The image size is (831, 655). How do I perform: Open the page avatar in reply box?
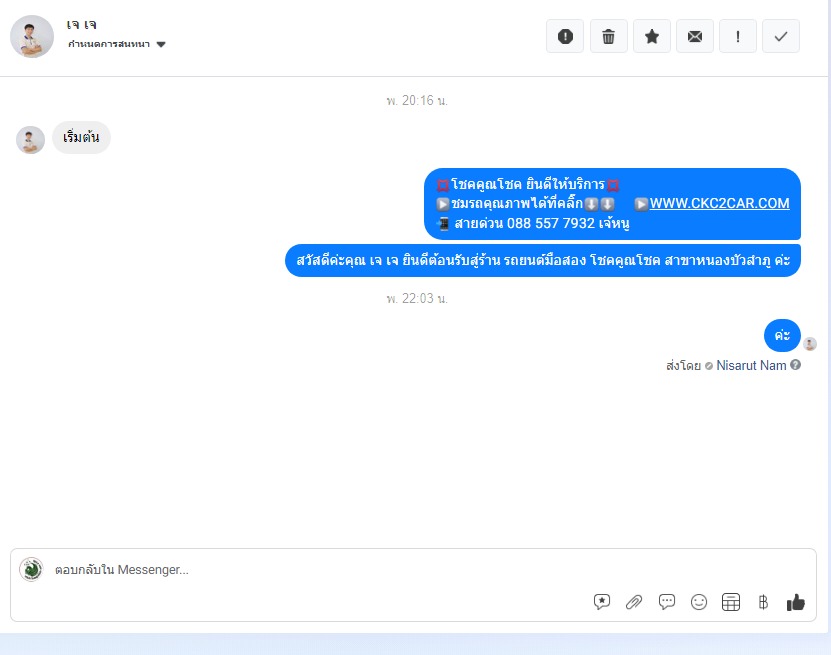point(31,570)
